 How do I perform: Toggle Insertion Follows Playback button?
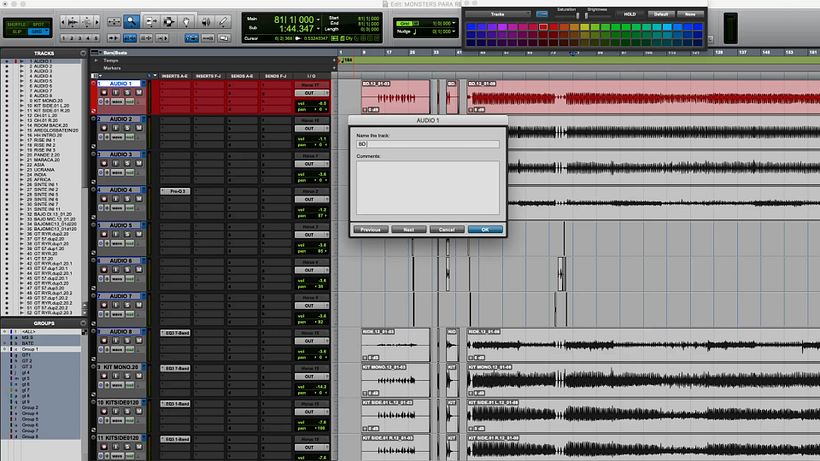click(162, 38)
